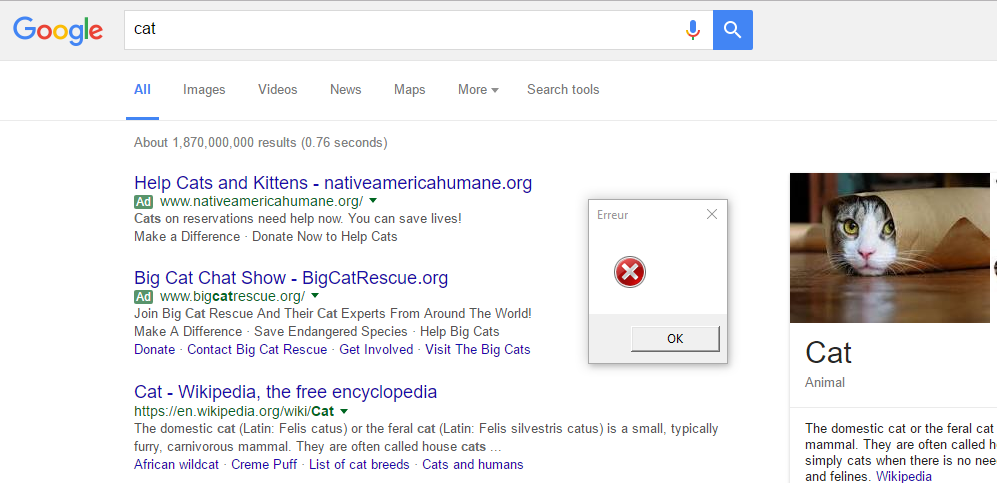This screenshot has height=483, width=997.
Task: Click the 'About 1,870,000,000 results' text
Action: coord(261,142)
